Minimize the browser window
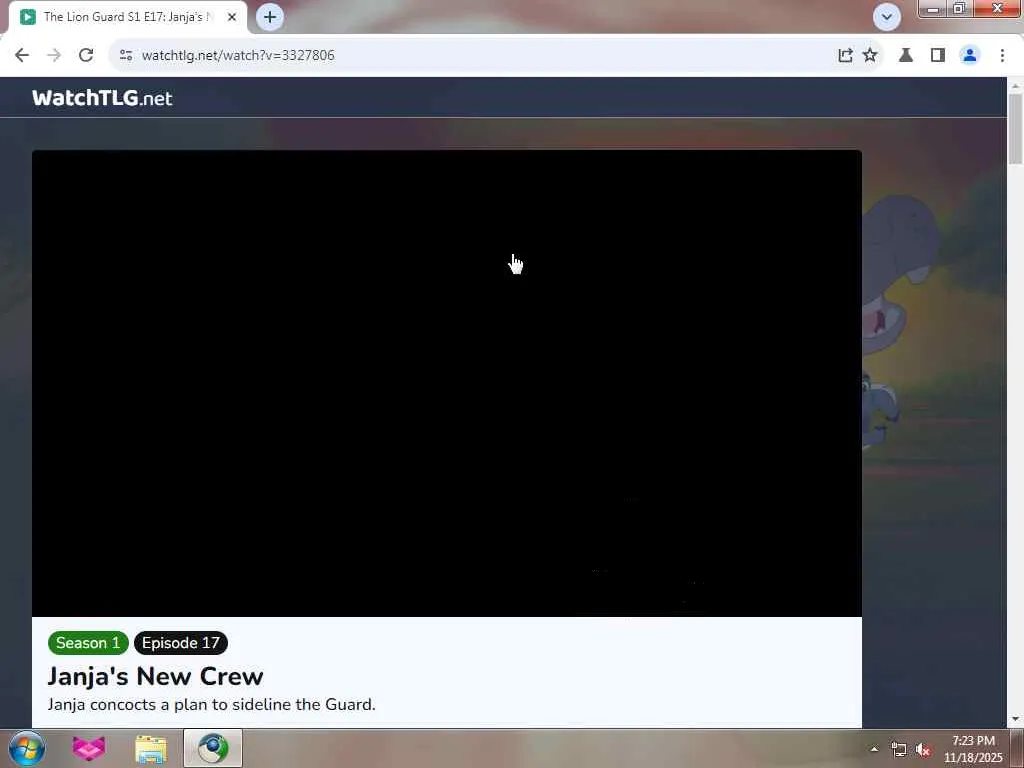The width and height of the screenshot is (1024, 768). coord(933,9)
